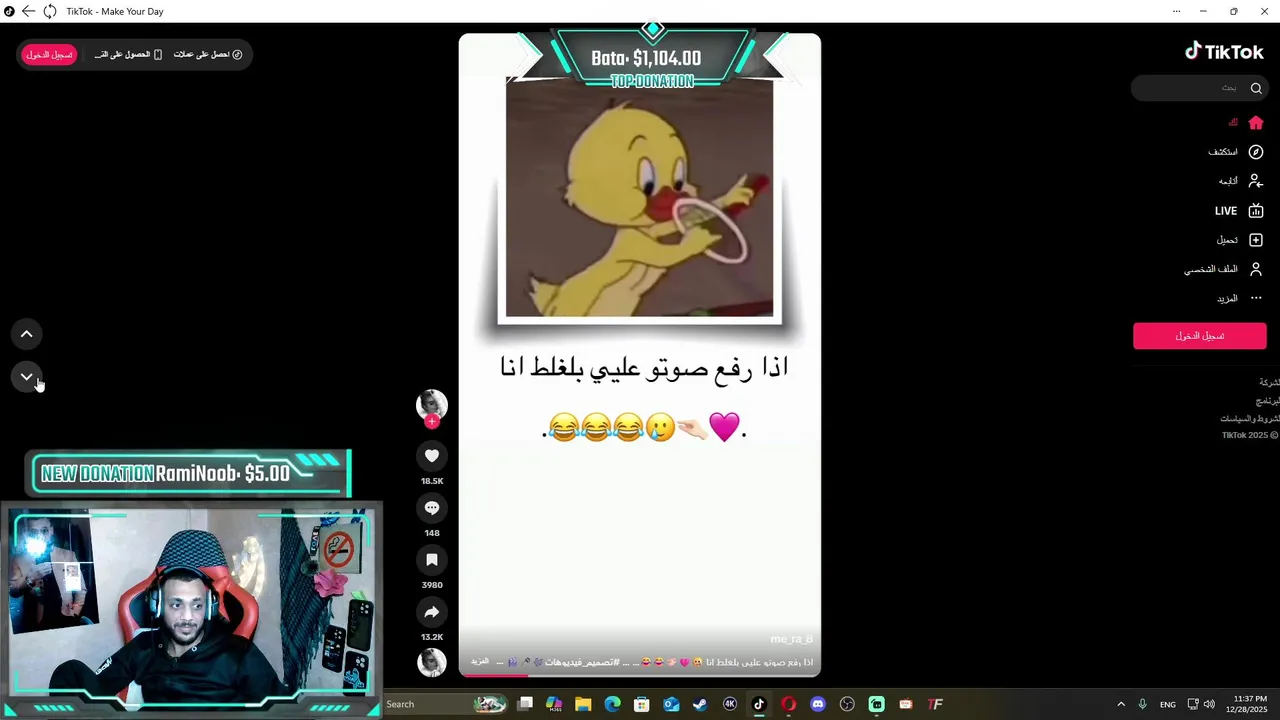Screen dimensions: 1280x720
Task: Open File Explorer on the taskbar
Action: (583, 704)
